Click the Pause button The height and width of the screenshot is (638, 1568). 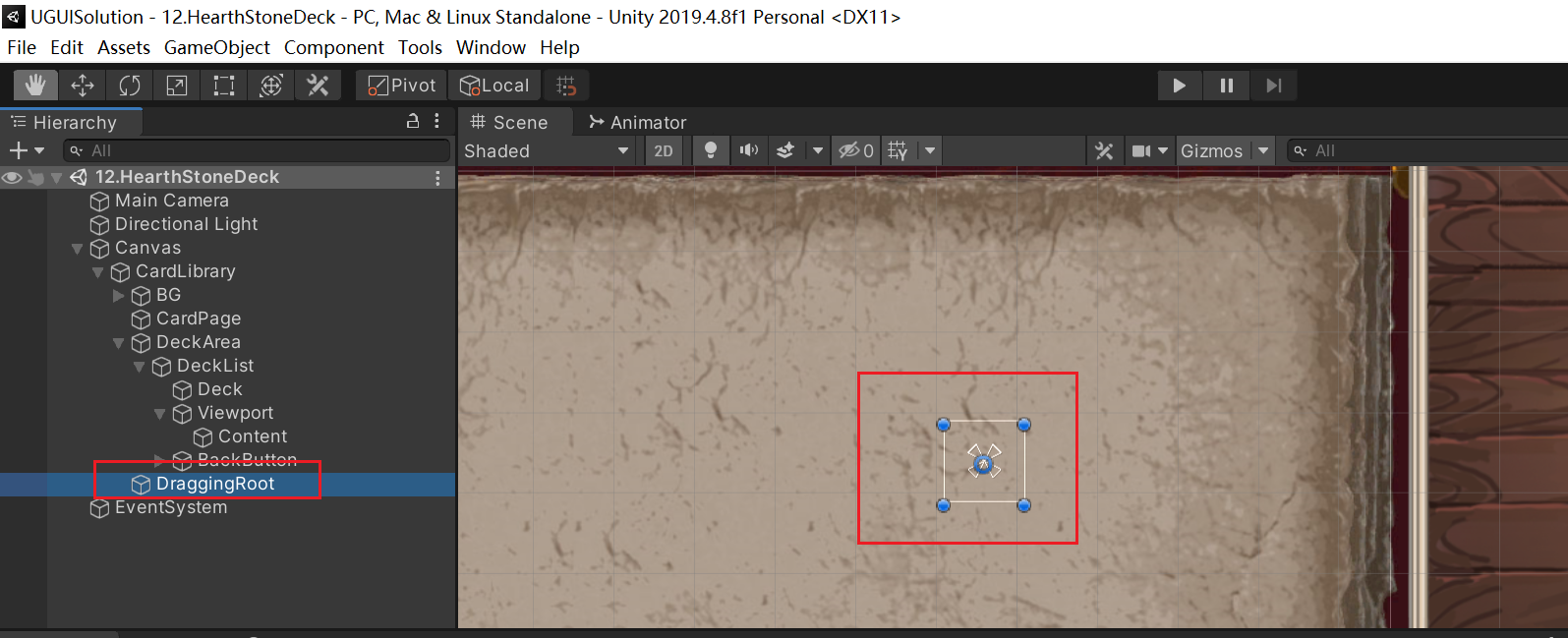1226,86
